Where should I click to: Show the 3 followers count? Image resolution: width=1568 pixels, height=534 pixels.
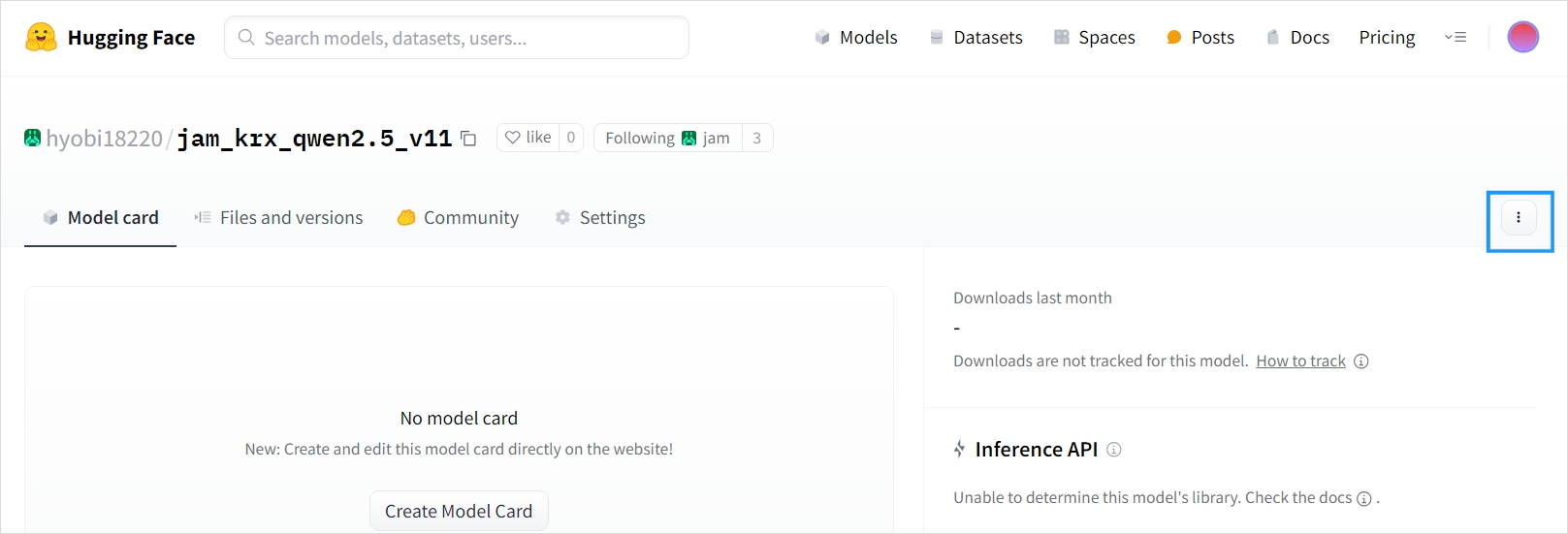coord(757,138)
